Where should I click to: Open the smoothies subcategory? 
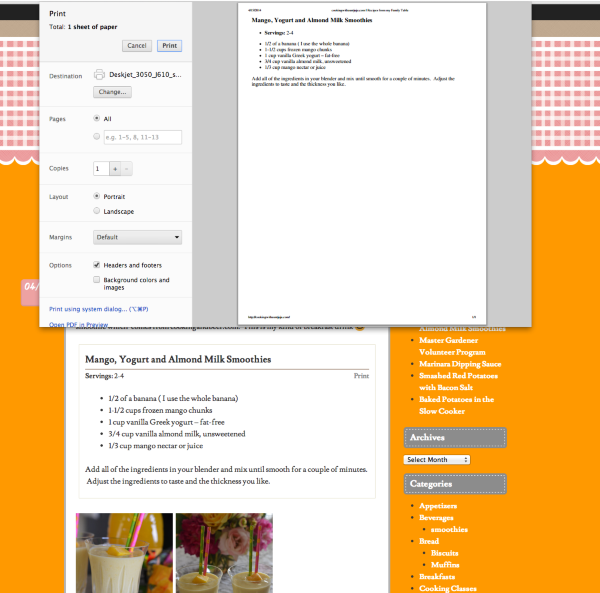click(449, 529)
